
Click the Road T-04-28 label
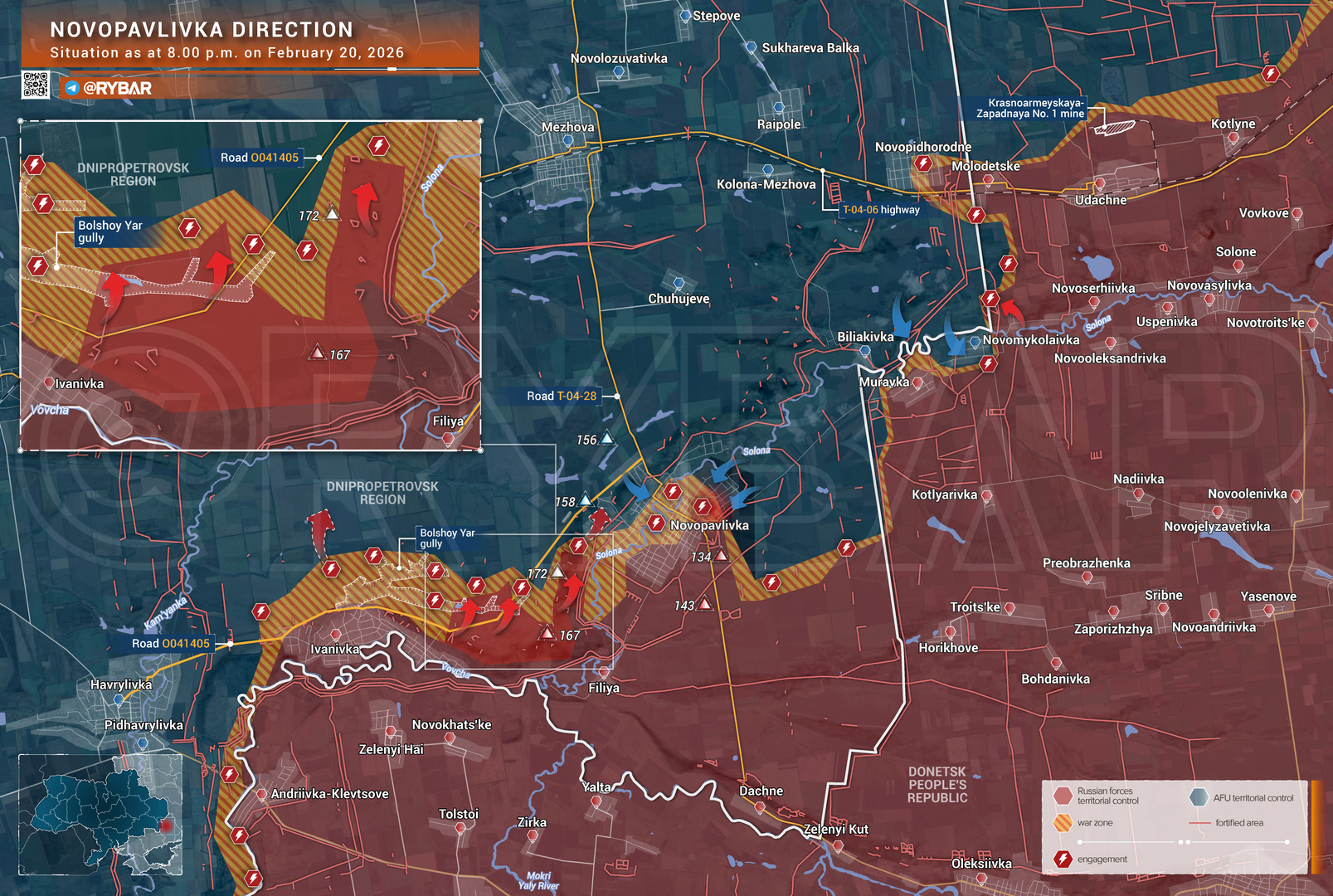click(x=562, y=397)
